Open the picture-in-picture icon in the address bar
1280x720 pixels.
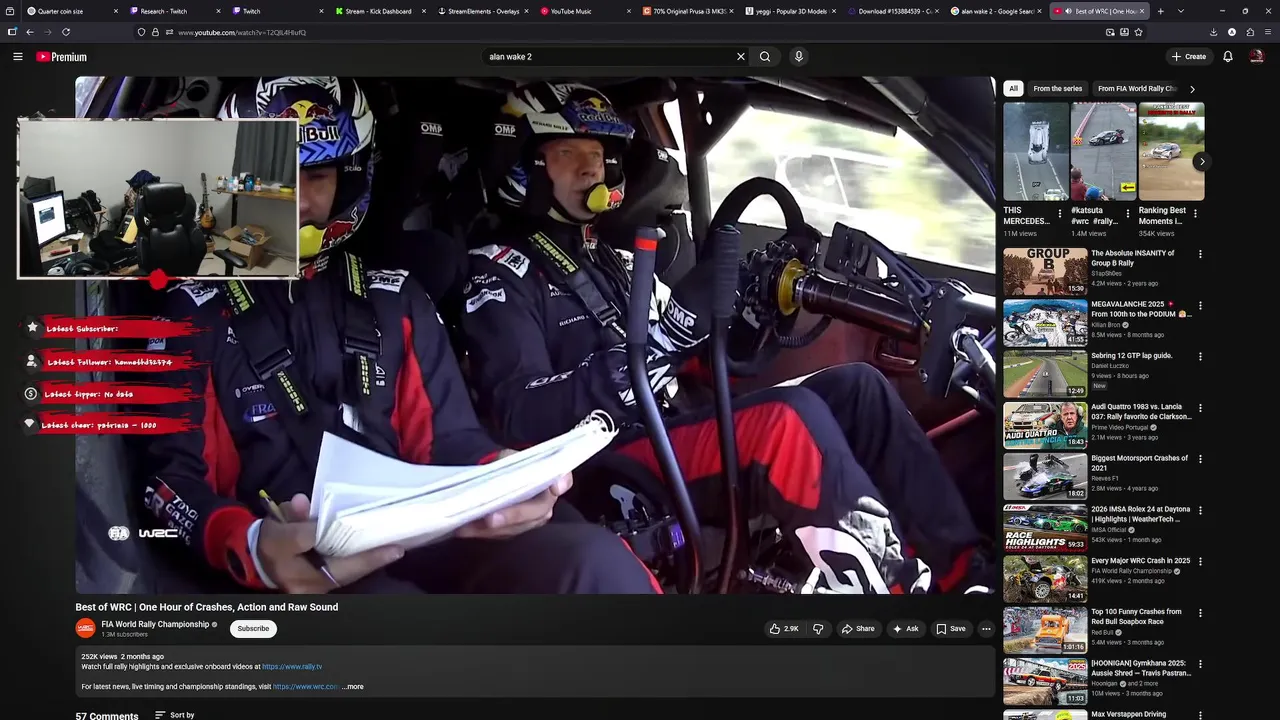(x=1110, y=32)
